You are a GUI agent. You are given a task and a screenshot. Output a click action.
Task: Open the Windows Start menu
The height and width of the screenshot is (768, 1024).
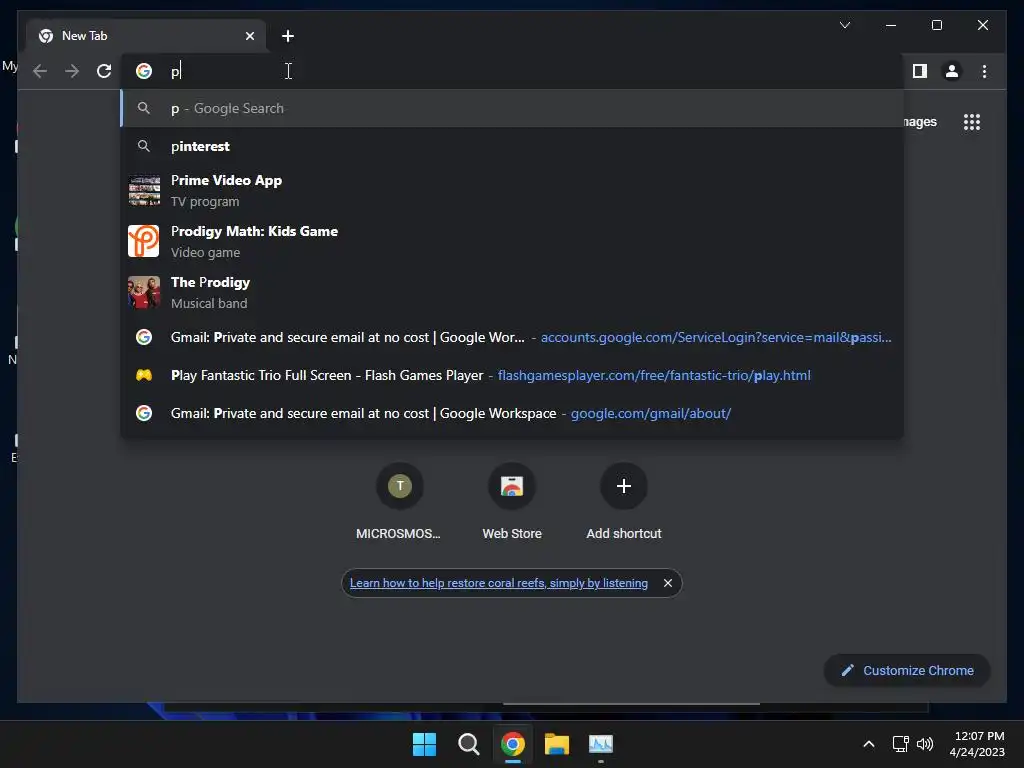pos(424,744)
